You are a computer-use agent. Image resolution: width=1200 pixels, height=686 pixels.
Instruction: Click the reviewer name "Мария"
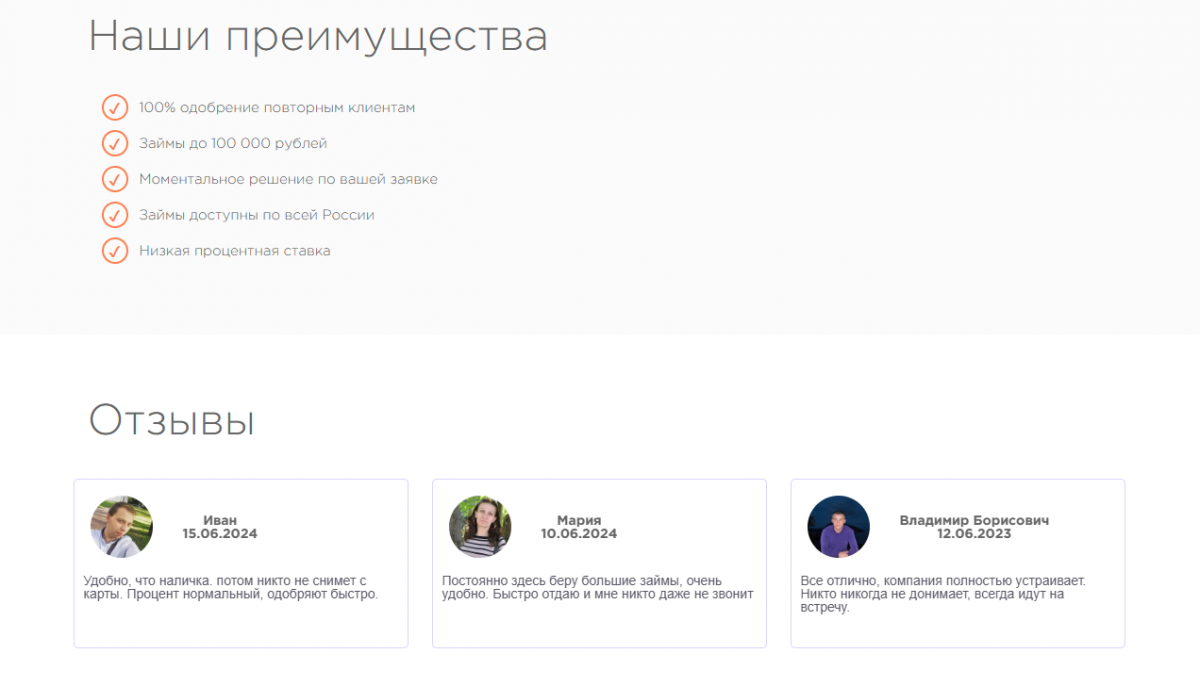click(579, 520)
